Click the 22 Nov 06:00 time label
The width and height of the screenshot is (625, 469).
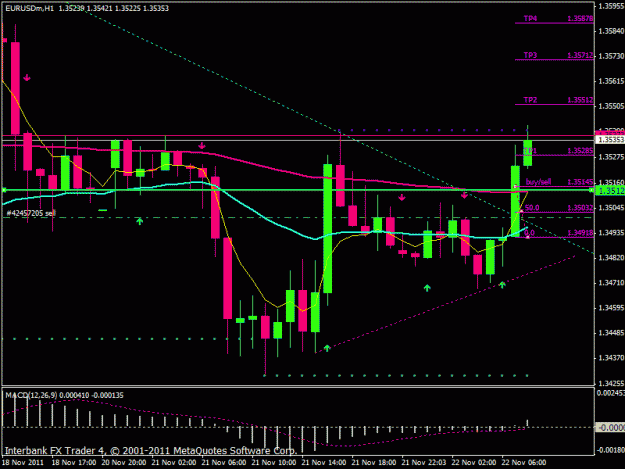coord(524,463)
